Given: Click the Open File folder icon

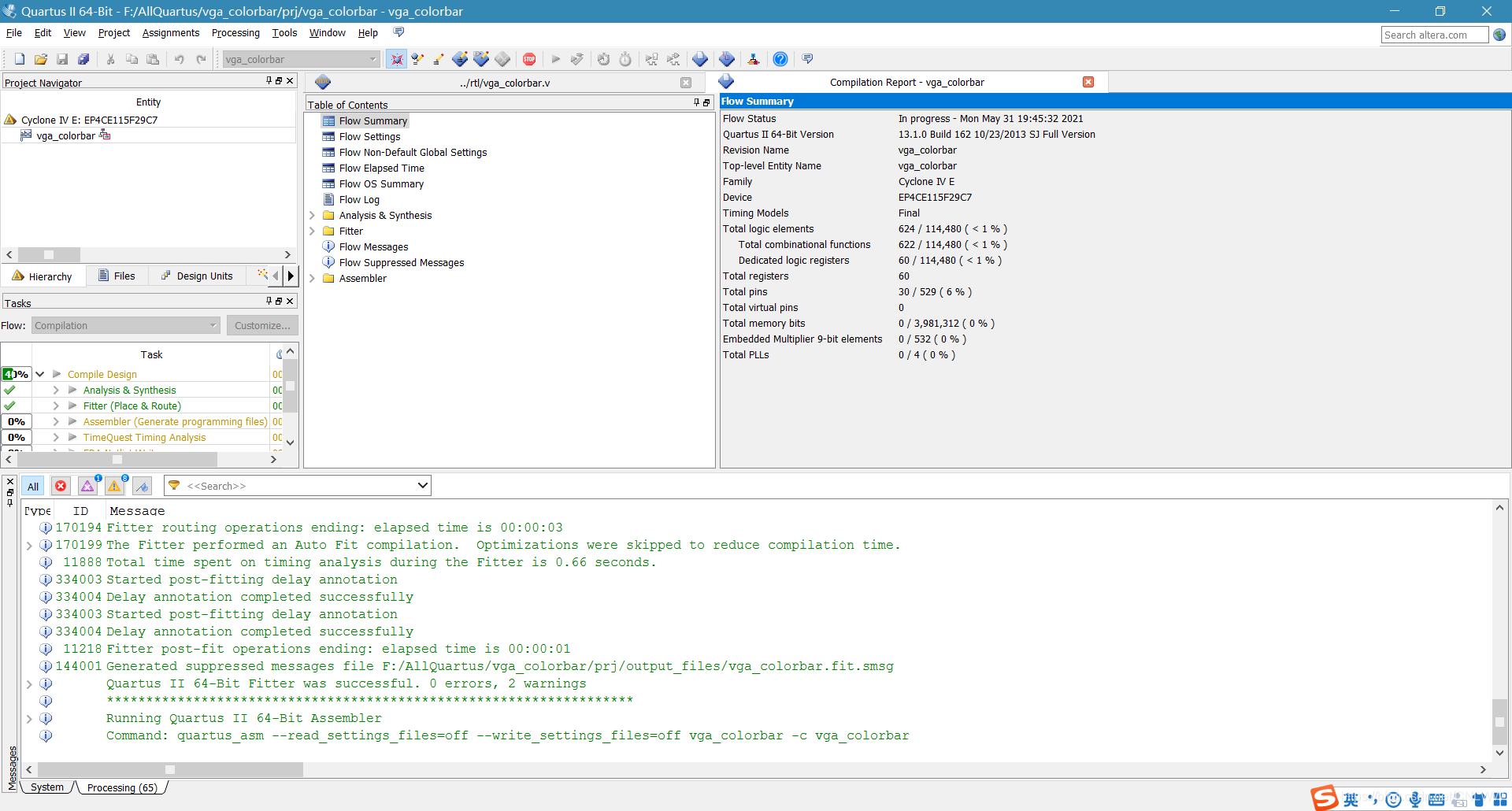Looking at the screenshot, I should click(x=41, y=59).
